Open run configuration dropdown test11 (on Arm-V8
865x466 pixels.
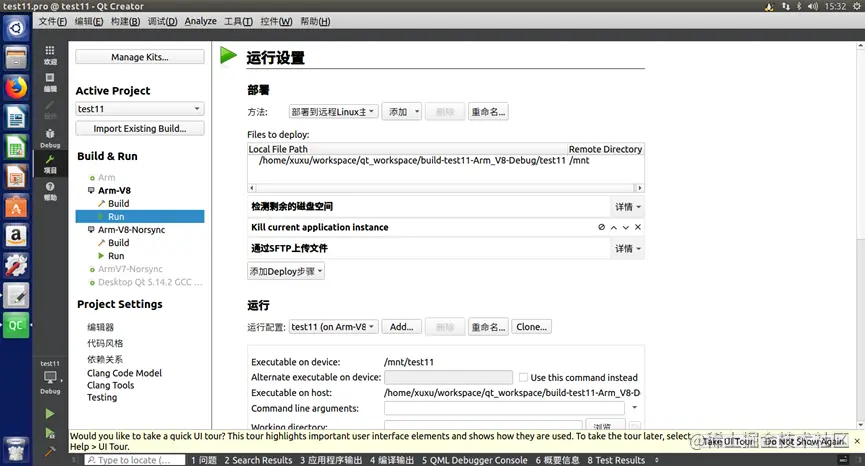333,327
